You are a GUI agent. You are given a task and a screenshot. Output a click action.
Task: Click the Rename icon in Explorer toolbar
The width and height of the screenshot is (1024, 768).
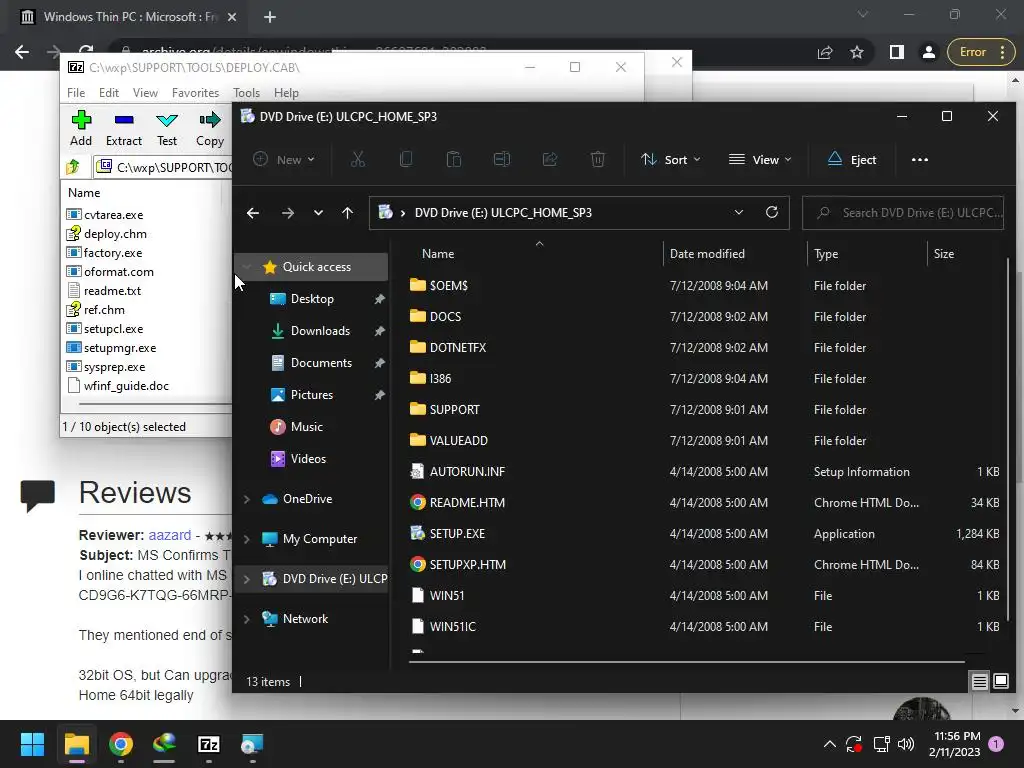(x=502, y=159)
